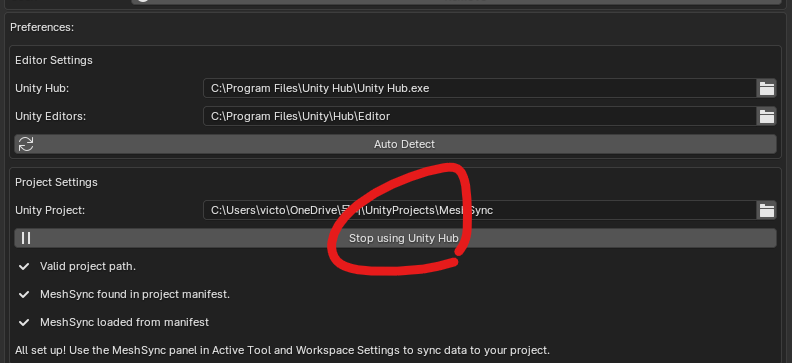
Task: Click the 'Preferences:' heading text
Action: pyautogui.click(x=42, y=27)
